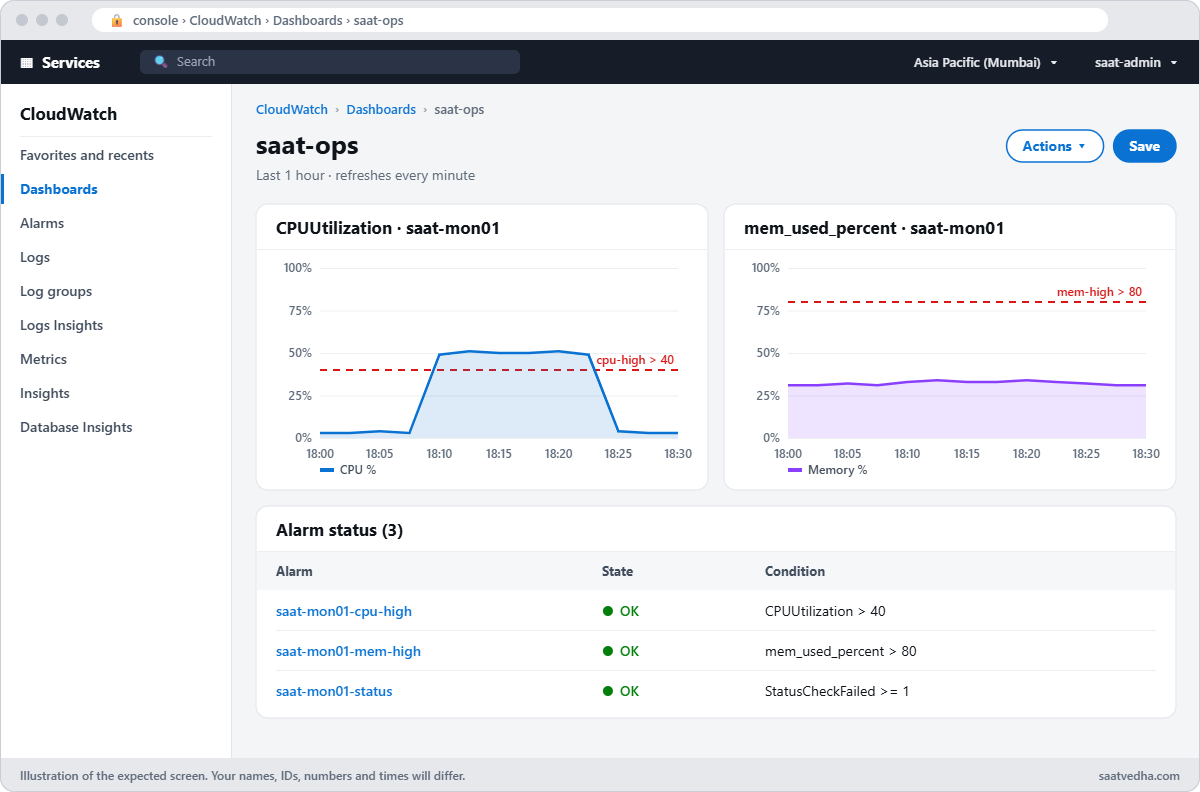Click 'Last 1 hour · refreshes every minute' text

365,175
